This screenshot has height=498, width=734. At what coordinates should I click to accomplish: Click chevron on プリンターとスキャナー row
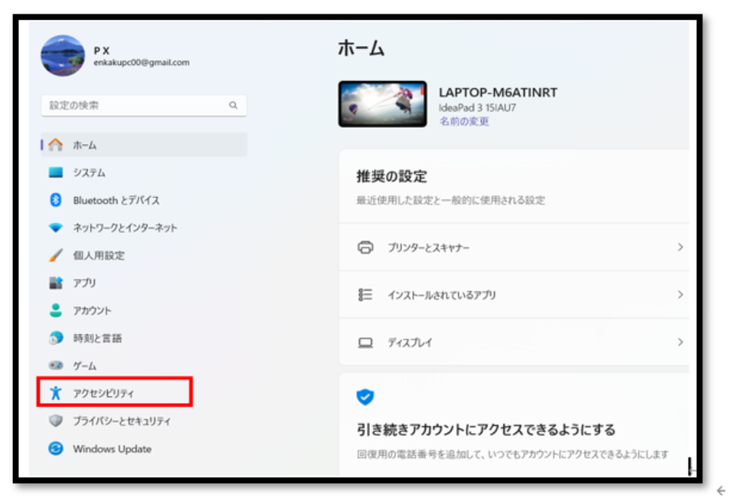pos(680,247)
